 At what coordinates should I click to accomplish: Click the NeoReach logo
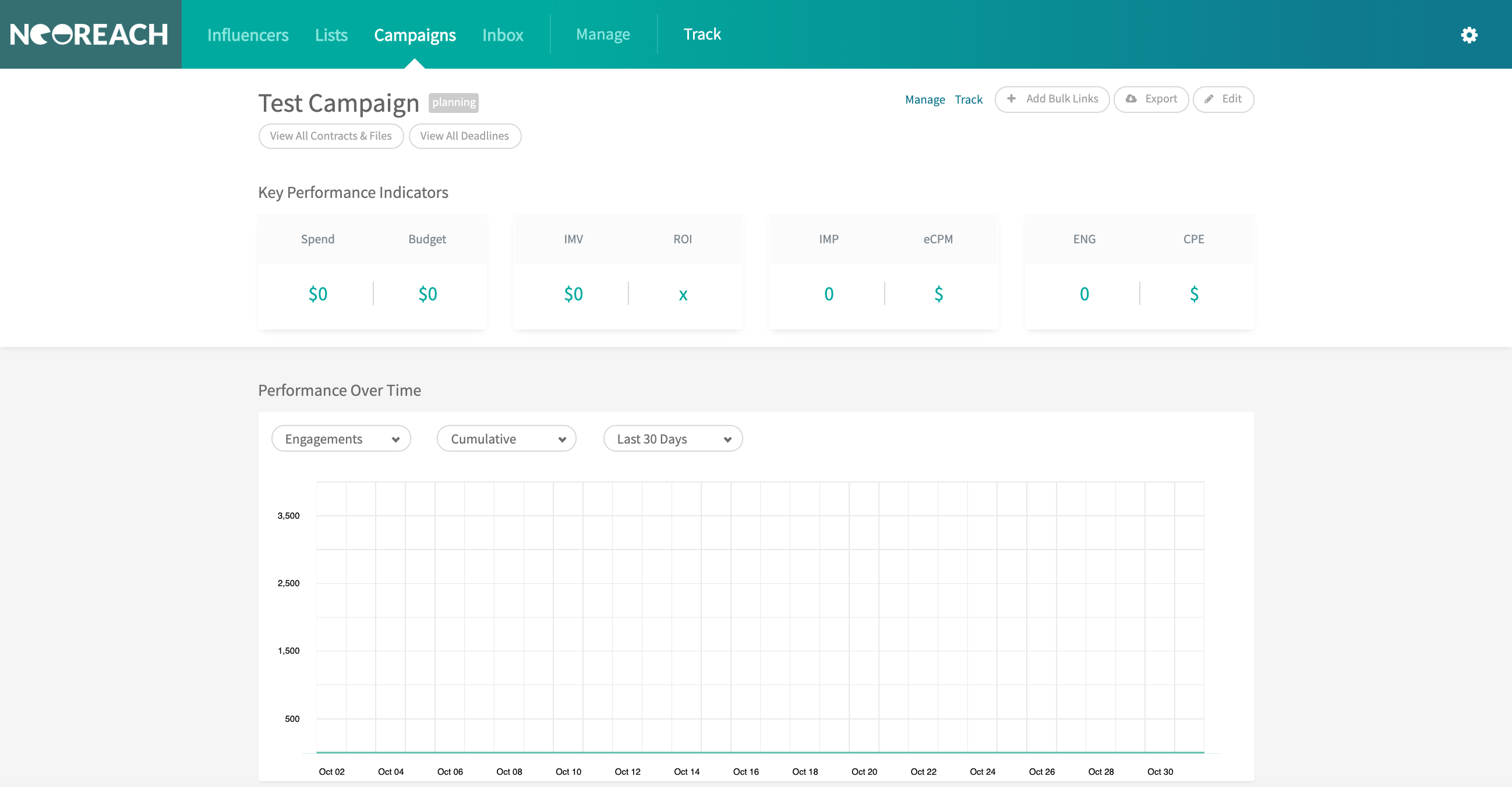(x=89, y=34)
